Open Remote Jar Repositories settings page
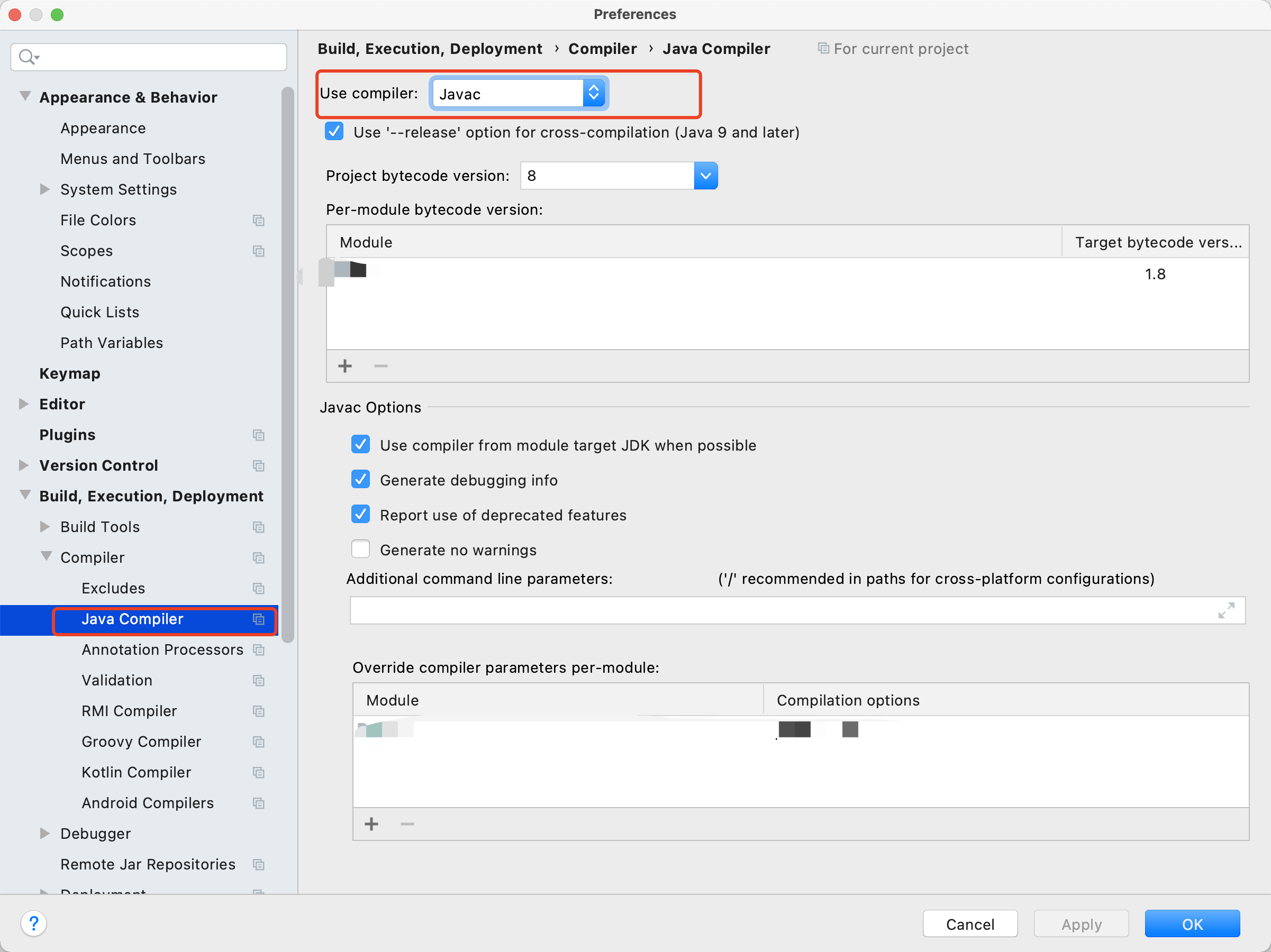Image resolution: width=1271 pixels, height=952 pixels. [x=148, y=864]
